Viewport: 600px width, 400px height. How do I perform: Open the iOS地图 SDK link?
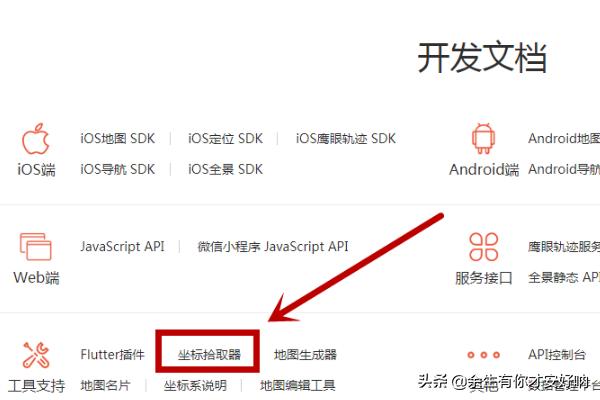(118, 139)
